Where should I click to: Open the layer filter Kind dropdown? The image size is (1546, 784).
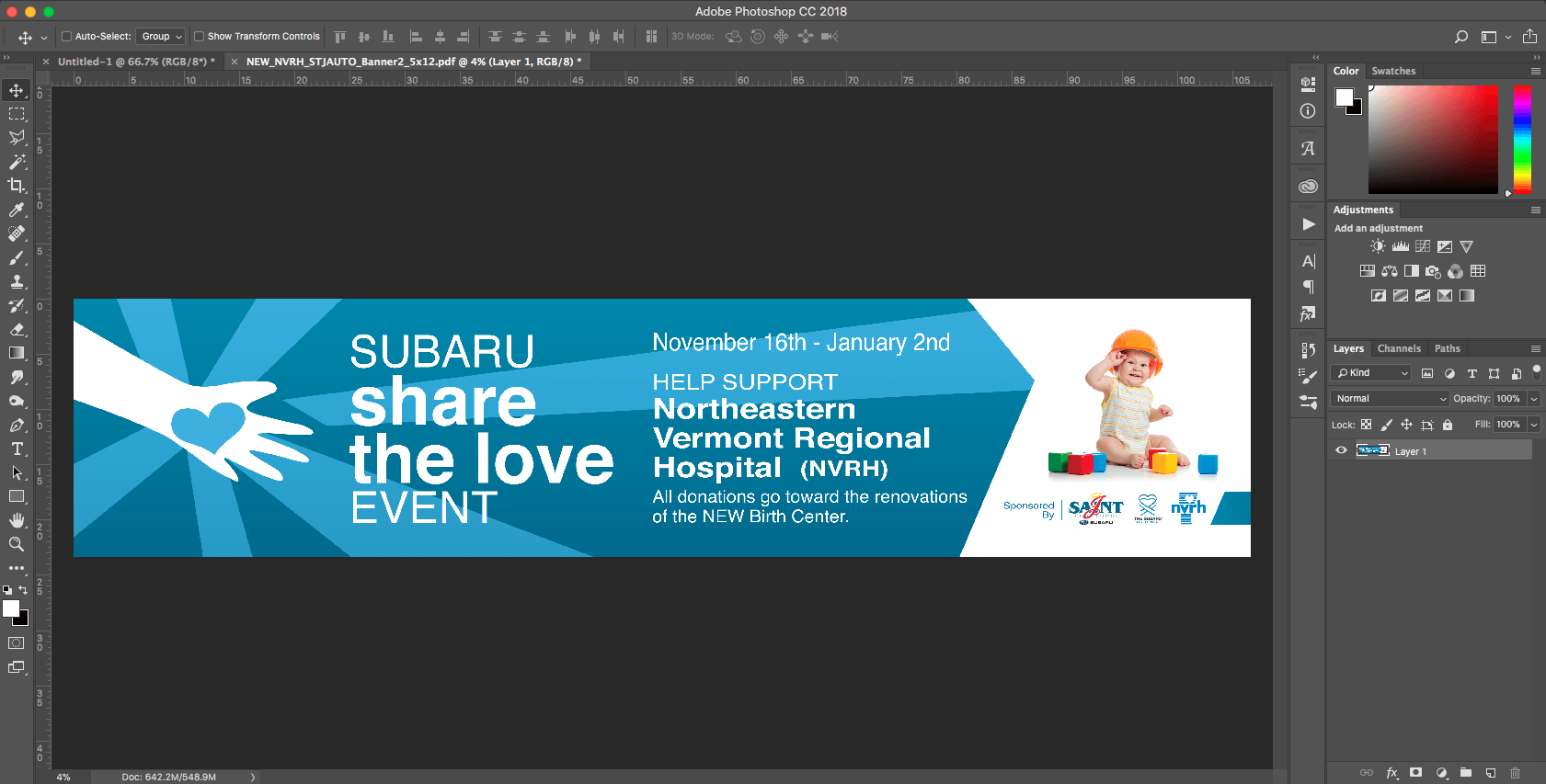pos(1371,373)
